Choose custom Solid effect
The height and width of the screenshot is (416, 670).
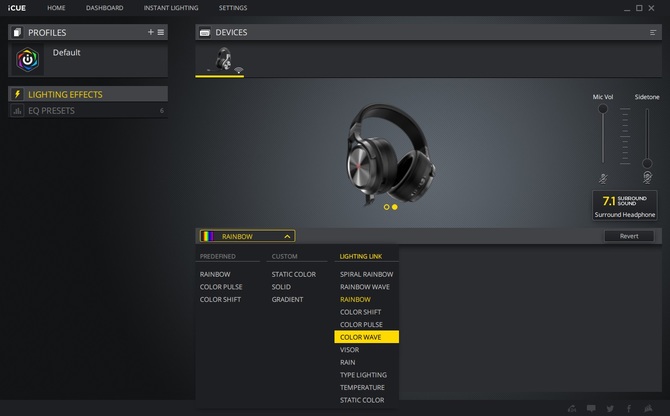(281, 287)
